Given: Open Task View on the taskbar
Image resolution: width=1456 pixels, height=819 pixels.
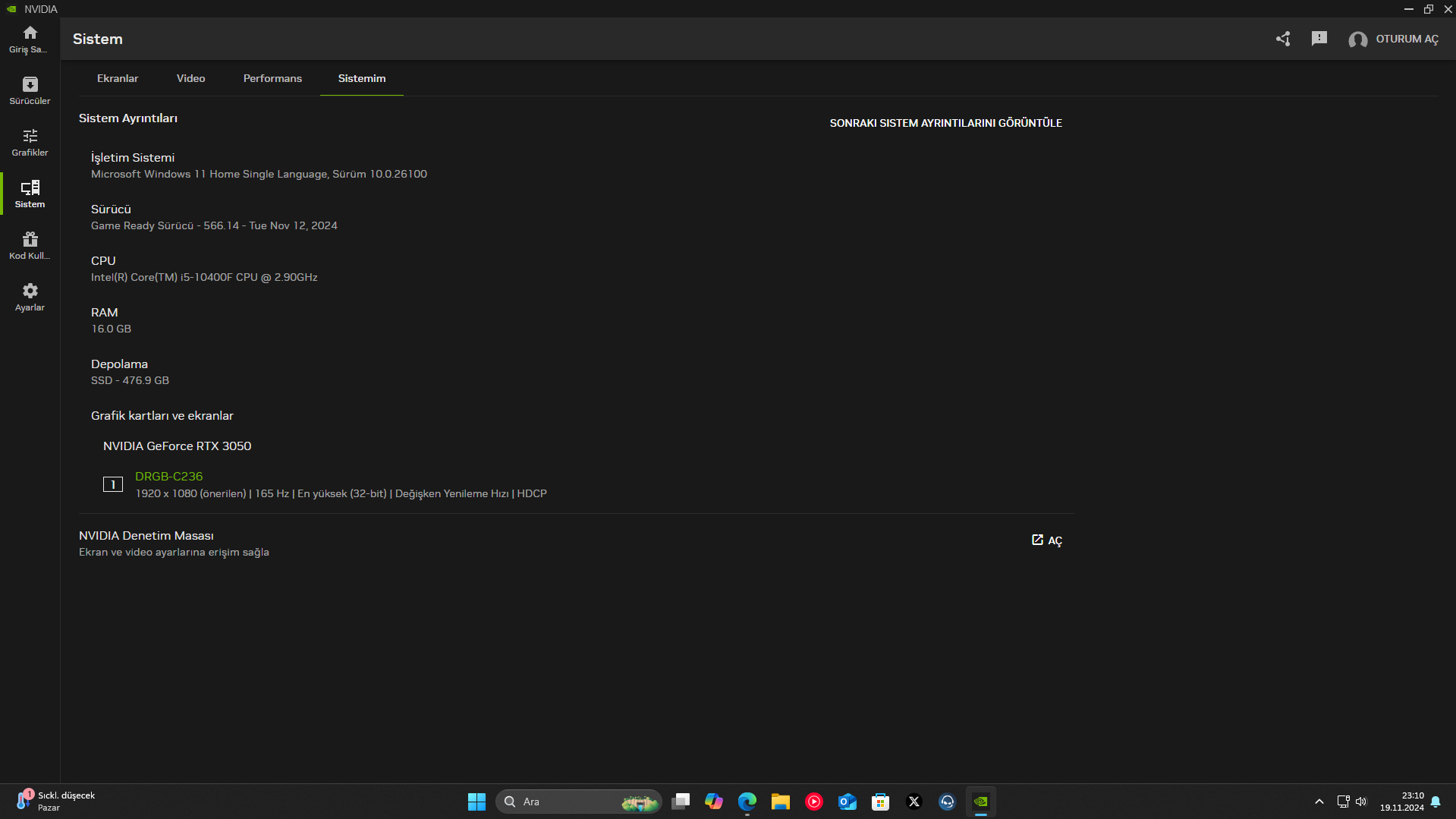Looking at the screenshot, I should point(681,802).
